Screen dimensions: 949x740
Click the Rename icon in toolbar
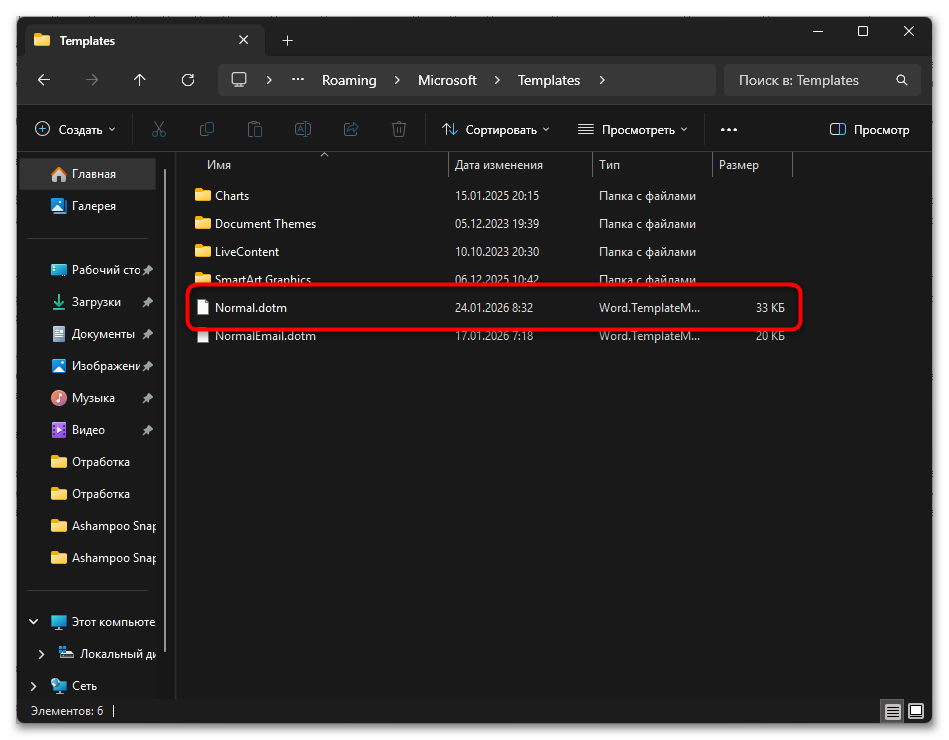(x=303, y=129)
